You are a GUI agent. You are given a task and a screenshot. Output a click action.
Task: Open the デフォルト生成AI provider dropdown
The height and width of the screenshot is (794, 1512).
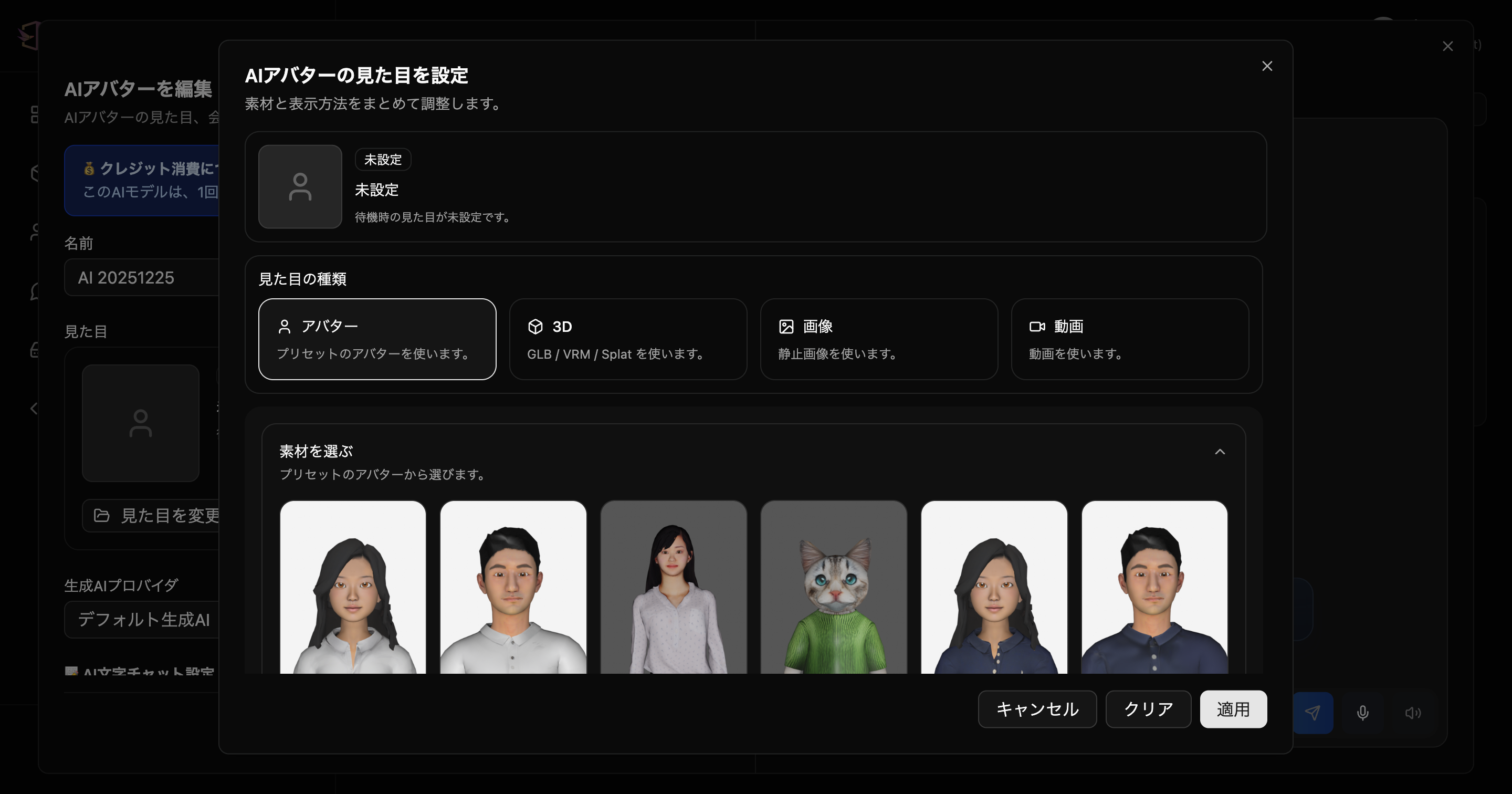pyautogui.click(x=141, y=620)
